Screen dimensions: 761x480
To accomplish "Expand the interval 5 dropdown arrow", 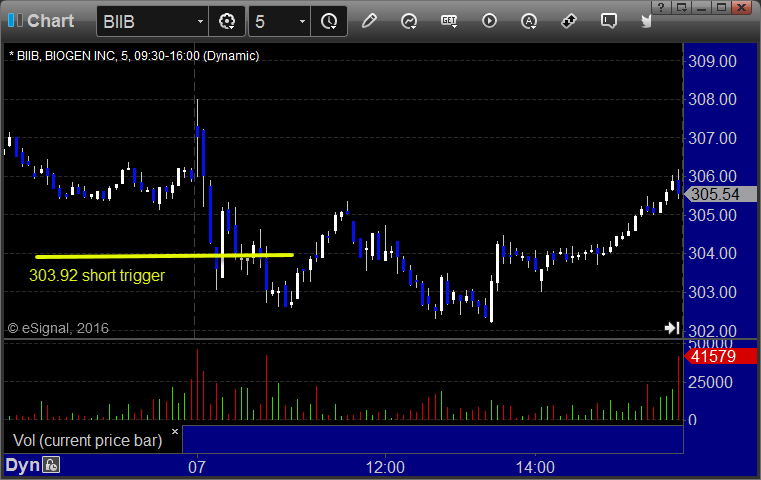I will [302, 21].
